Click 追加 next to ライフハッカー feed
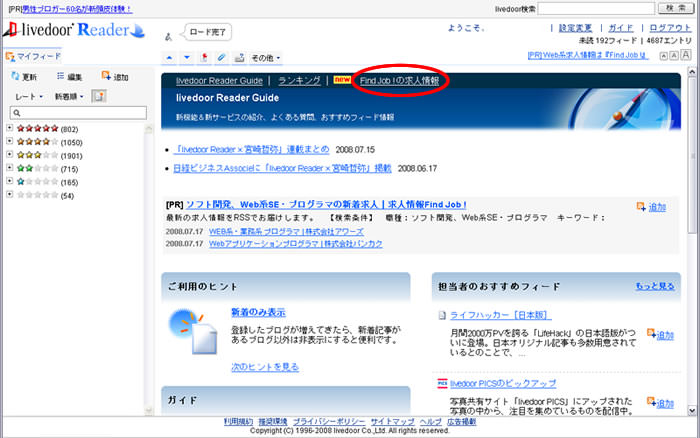700x438 pixels. [660, 334]
